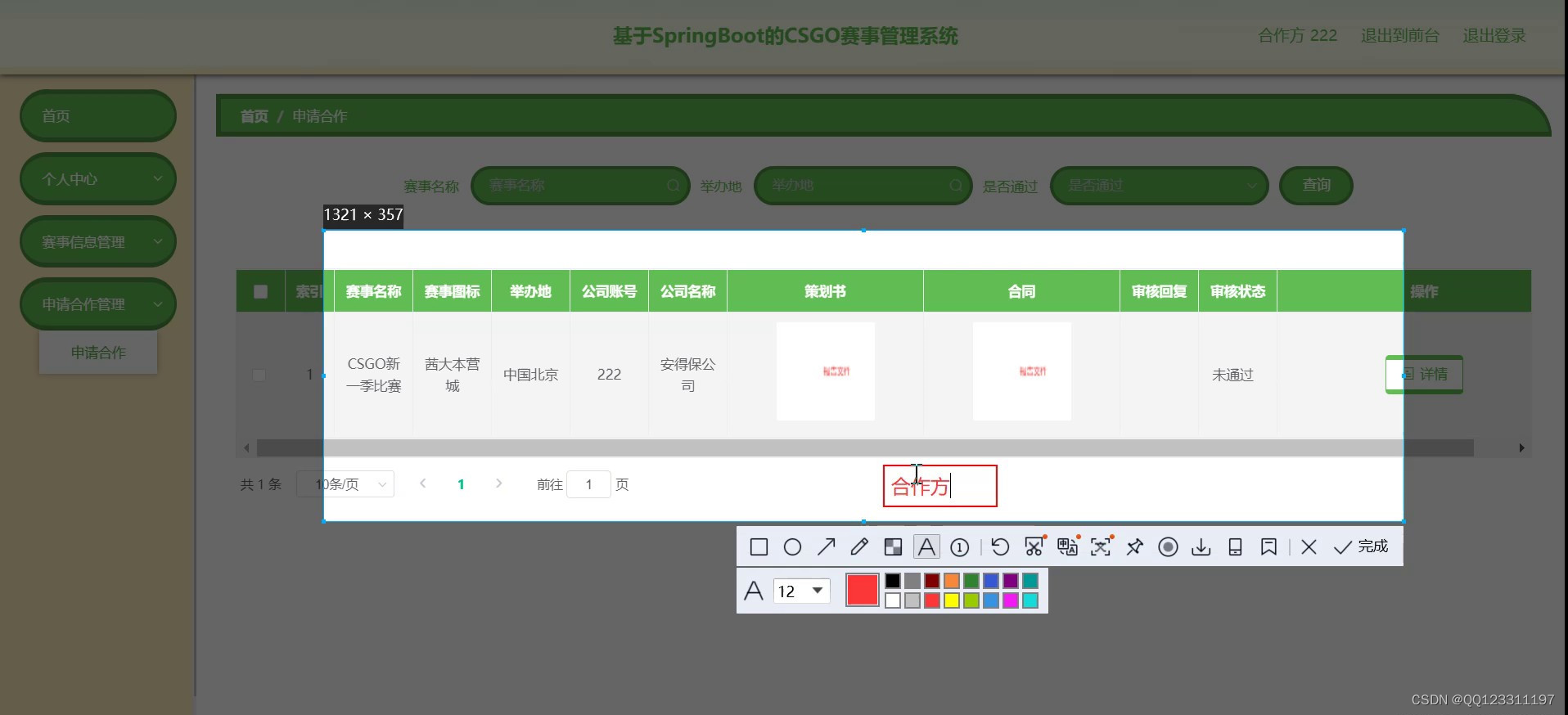Click the 举办地 search input
The width and height of the screenshot is (1568, 715).
(863, 186)
